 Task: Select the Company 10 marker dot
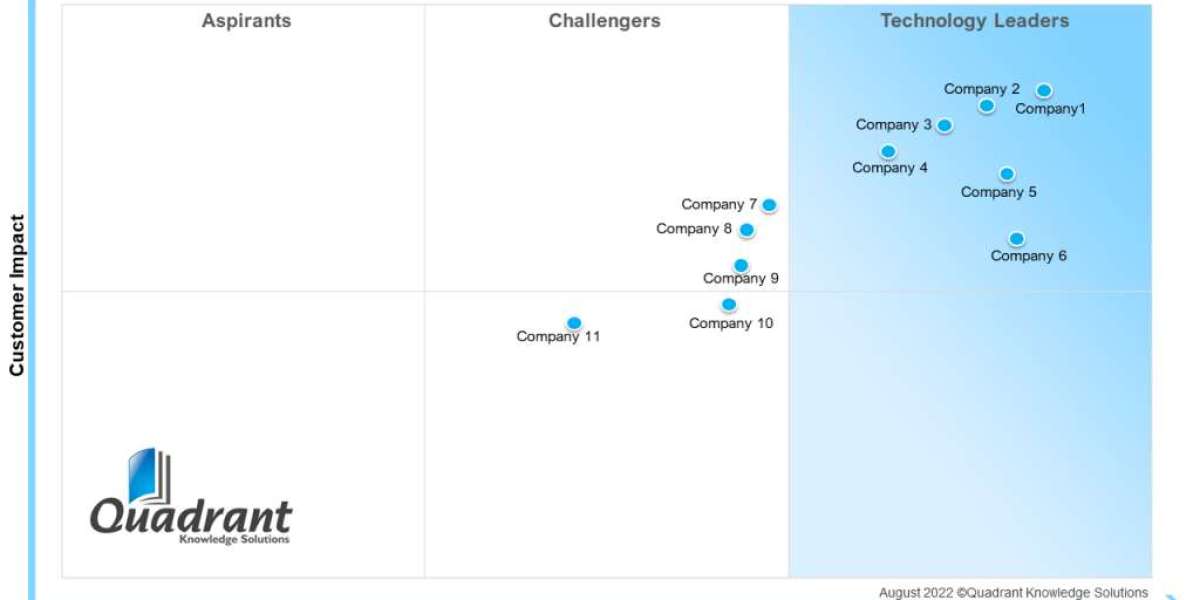pyautogui.click(x=729, y=305)
